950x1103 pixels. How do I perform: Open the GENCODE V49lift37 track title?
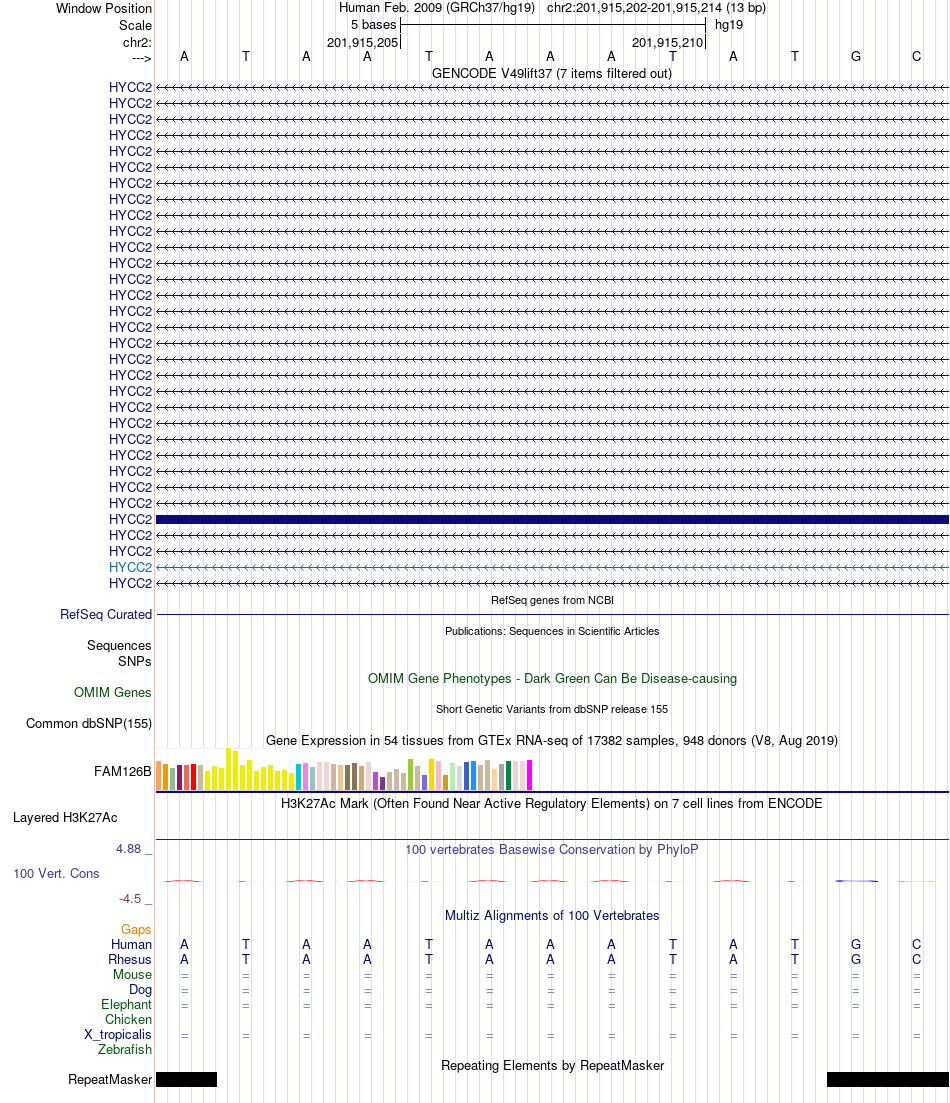(552, 73)
